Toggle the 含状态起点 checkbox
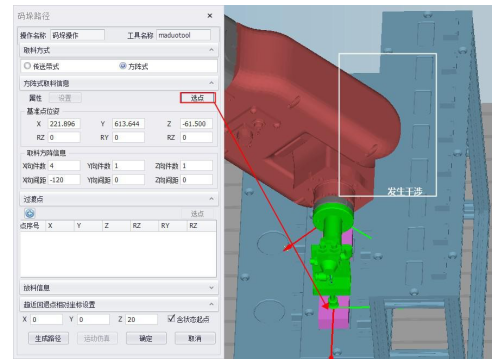Viewport: 498px width, 363px height. 171,319
